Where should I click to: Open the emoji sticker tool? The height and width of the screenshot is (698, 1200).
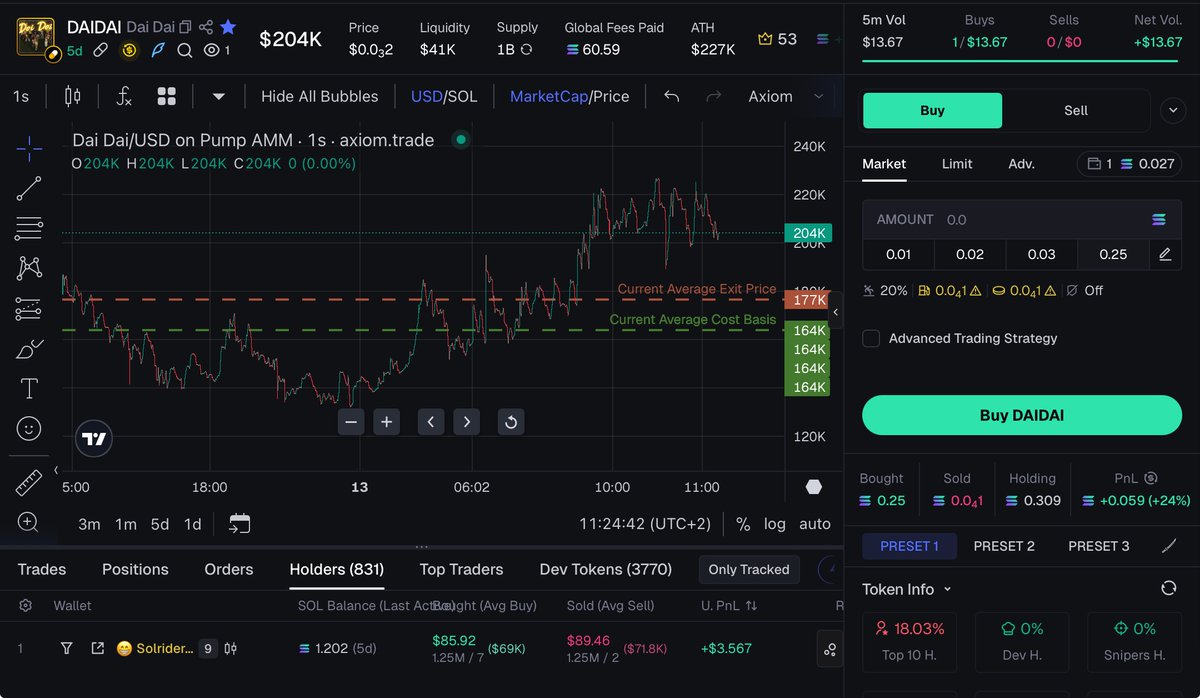click(x=29, y=429)
